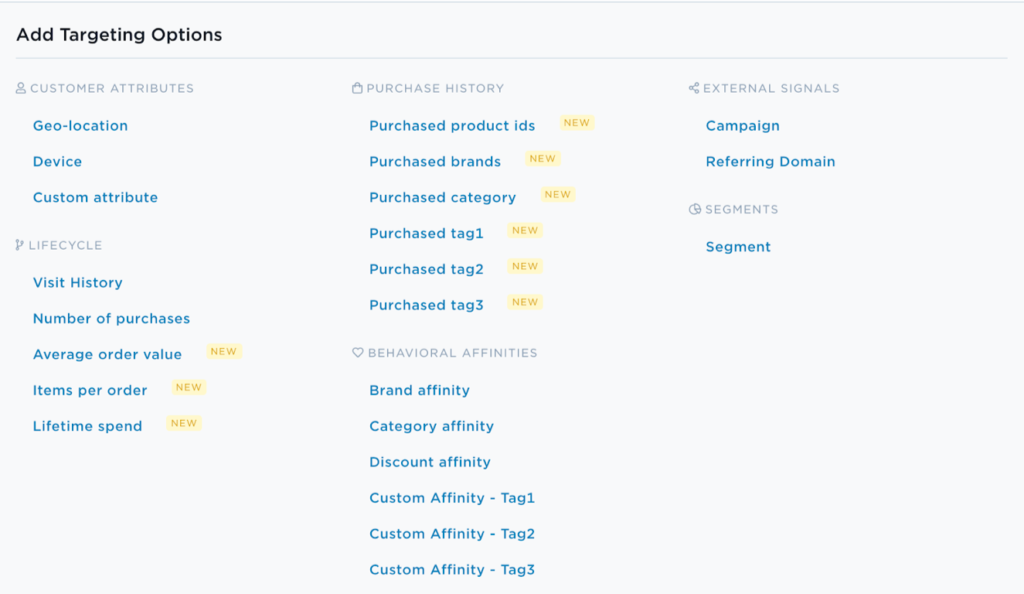Select Lifetime spend targeting
1024x594 pixels.
coord(88,426)
